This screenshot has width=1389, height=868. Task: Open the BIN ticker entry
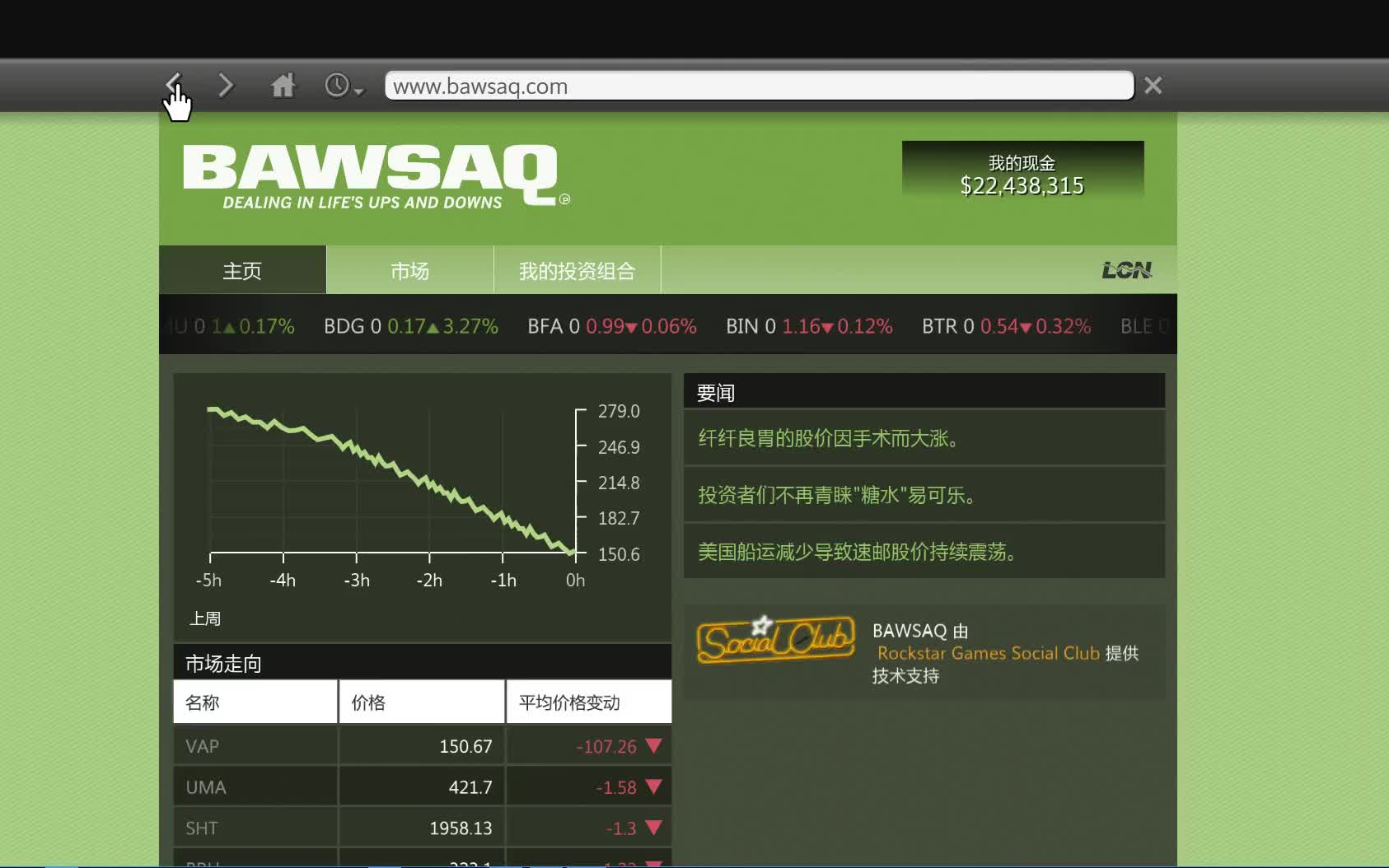tap(808, 326)
